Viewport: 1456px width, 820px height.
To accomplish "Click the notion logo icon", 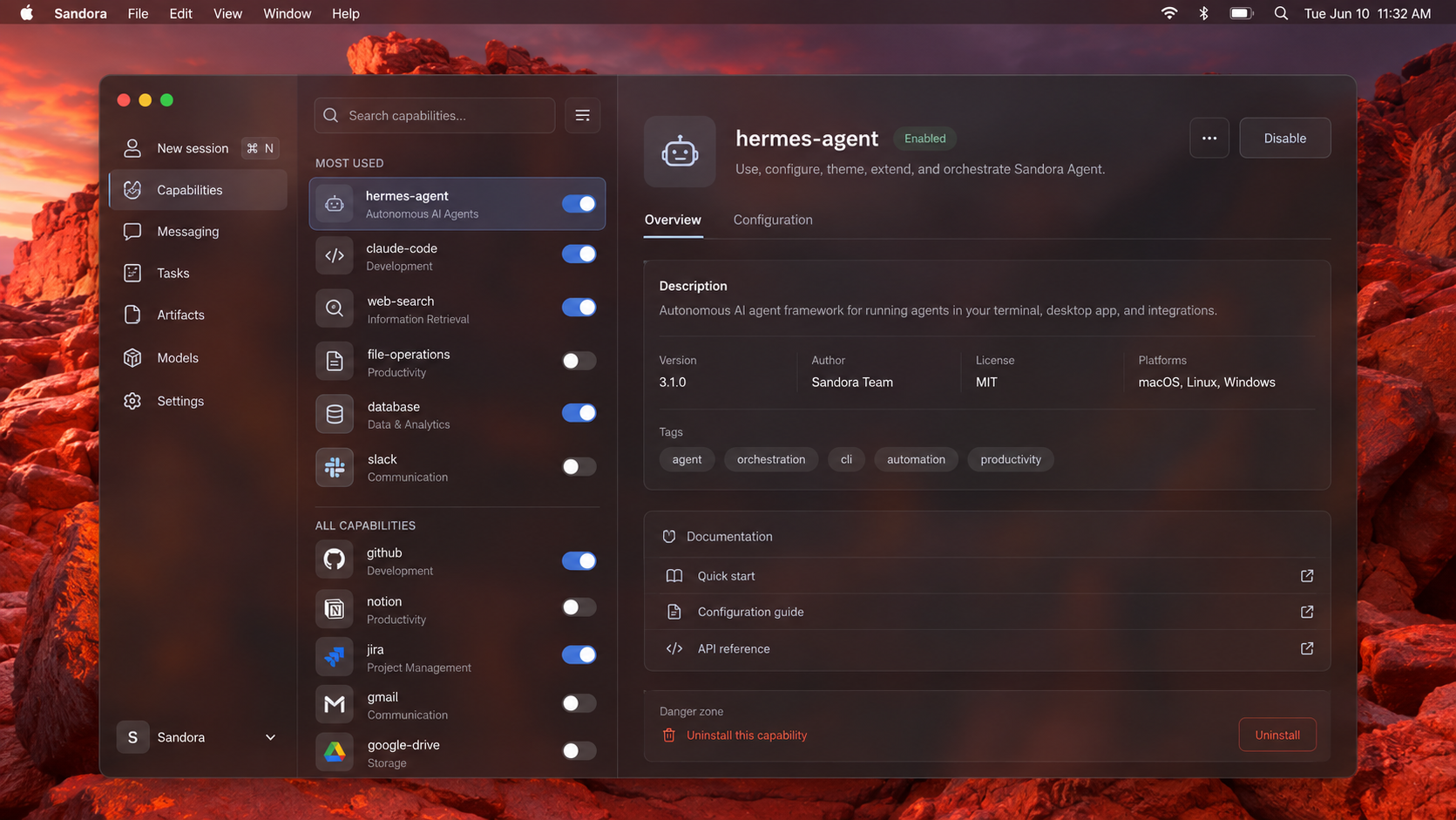I will pyautogui.click(x=335, y=608).
